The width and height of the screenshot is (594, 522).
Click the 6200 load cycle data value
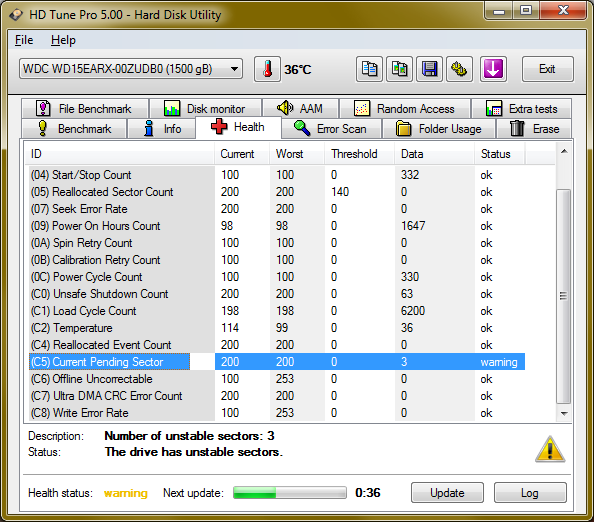(x=413, y=311)
